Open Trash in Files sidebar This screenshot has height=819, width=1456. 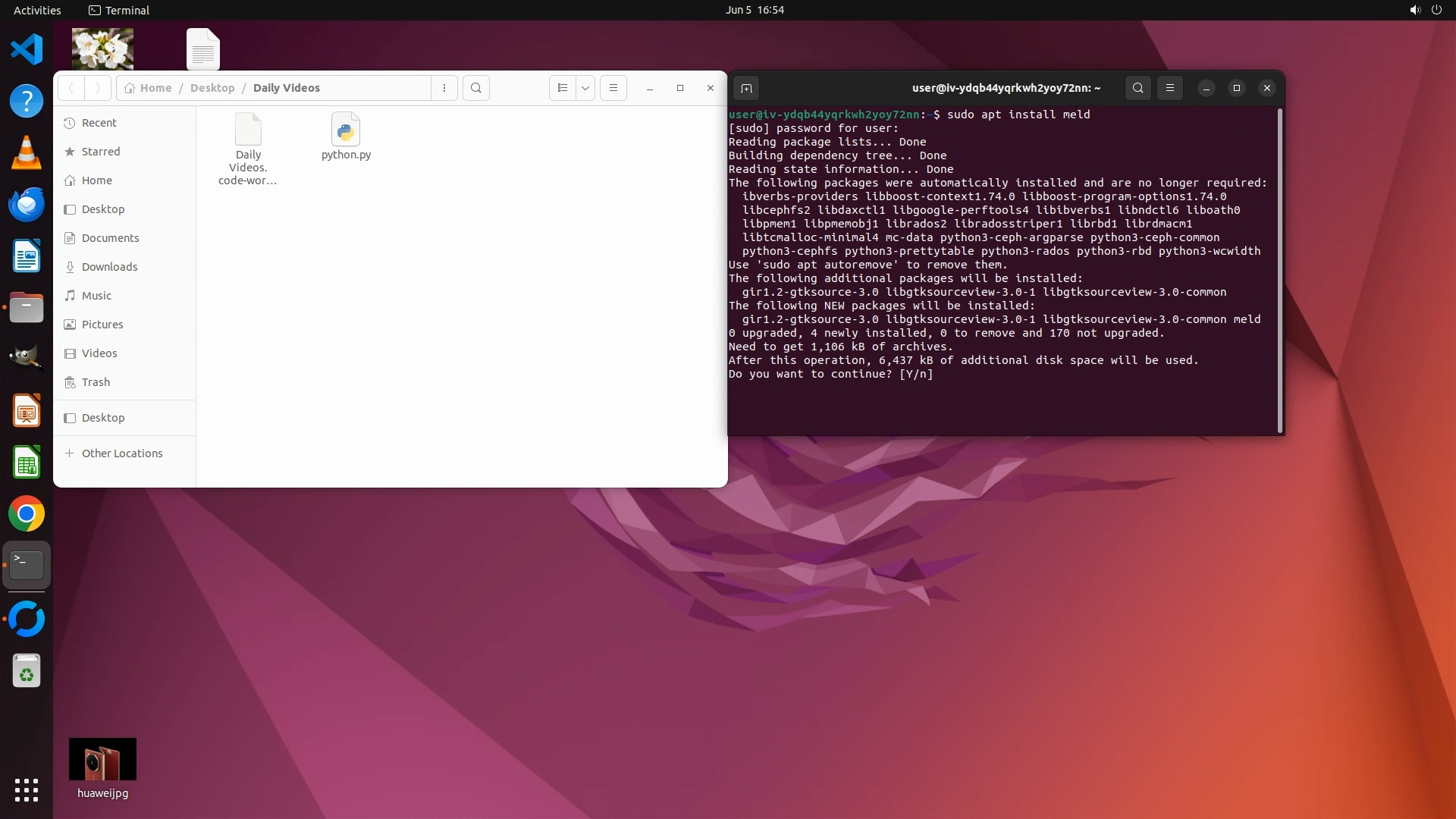pos(96,382)
